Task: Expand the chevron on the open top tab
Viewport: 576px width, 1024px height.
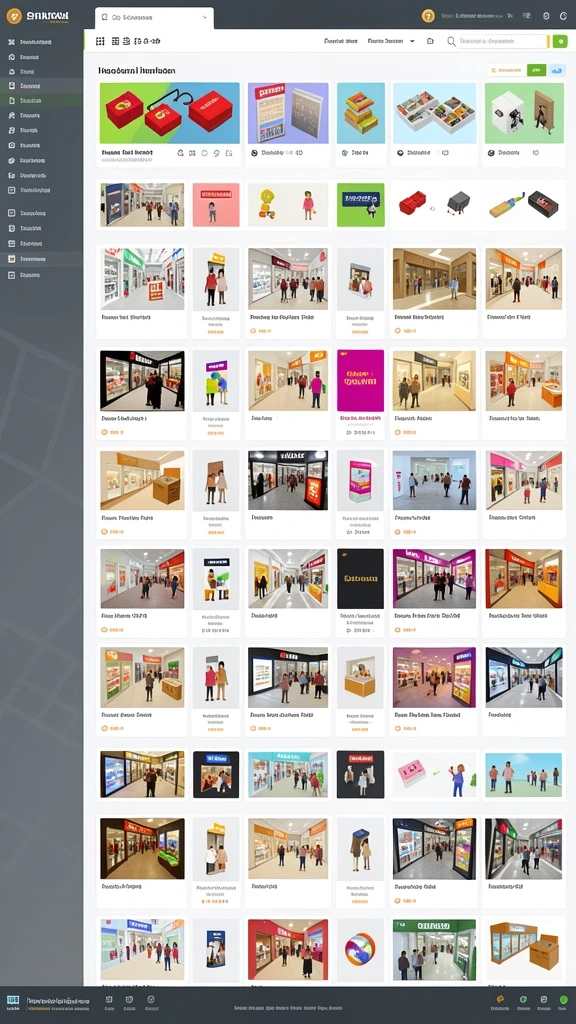Action: pyautogui.click(x=204, y=18)
